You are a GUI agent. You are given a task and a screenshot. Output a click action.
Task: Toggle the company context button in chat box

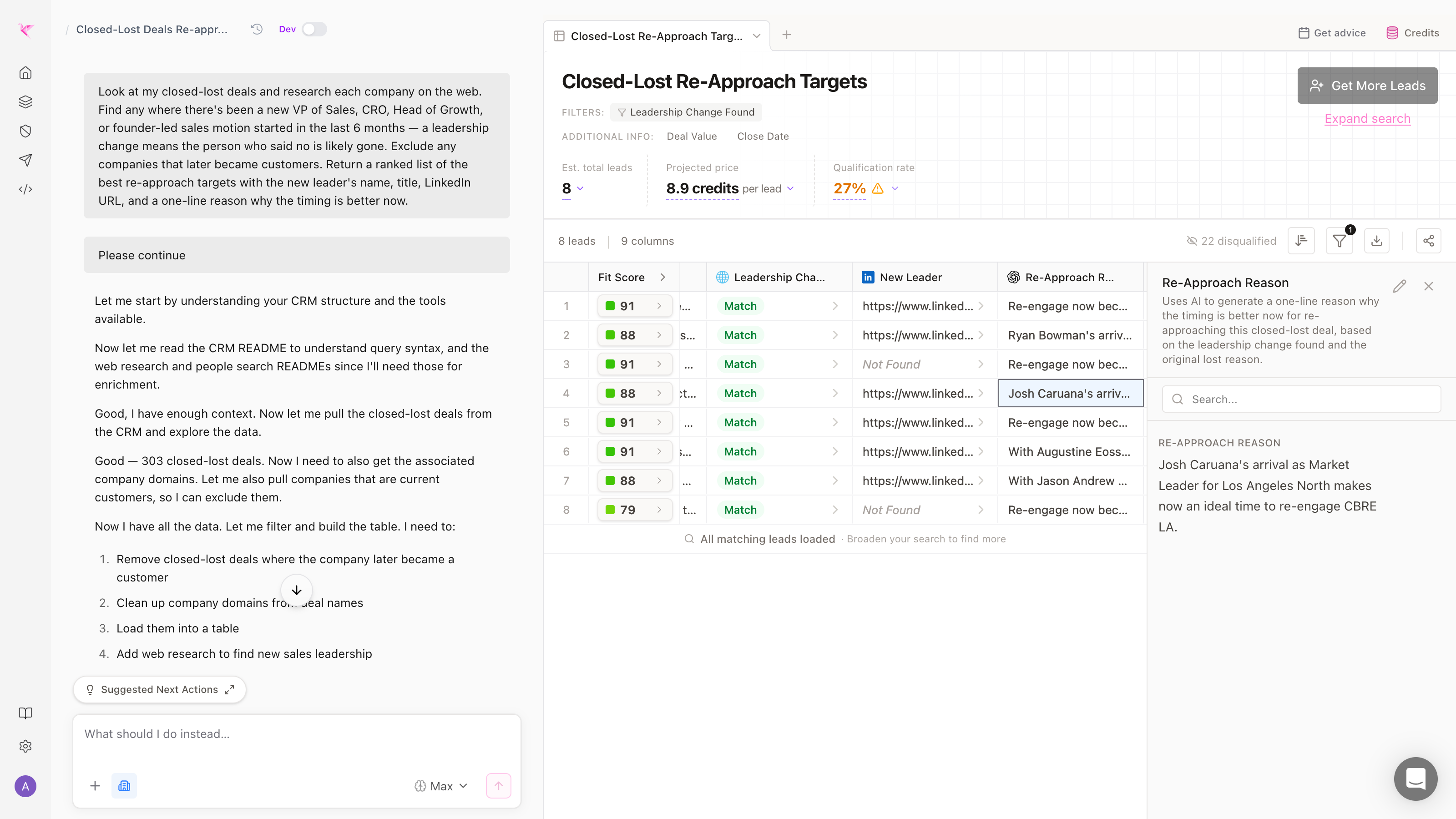point(124,786)
